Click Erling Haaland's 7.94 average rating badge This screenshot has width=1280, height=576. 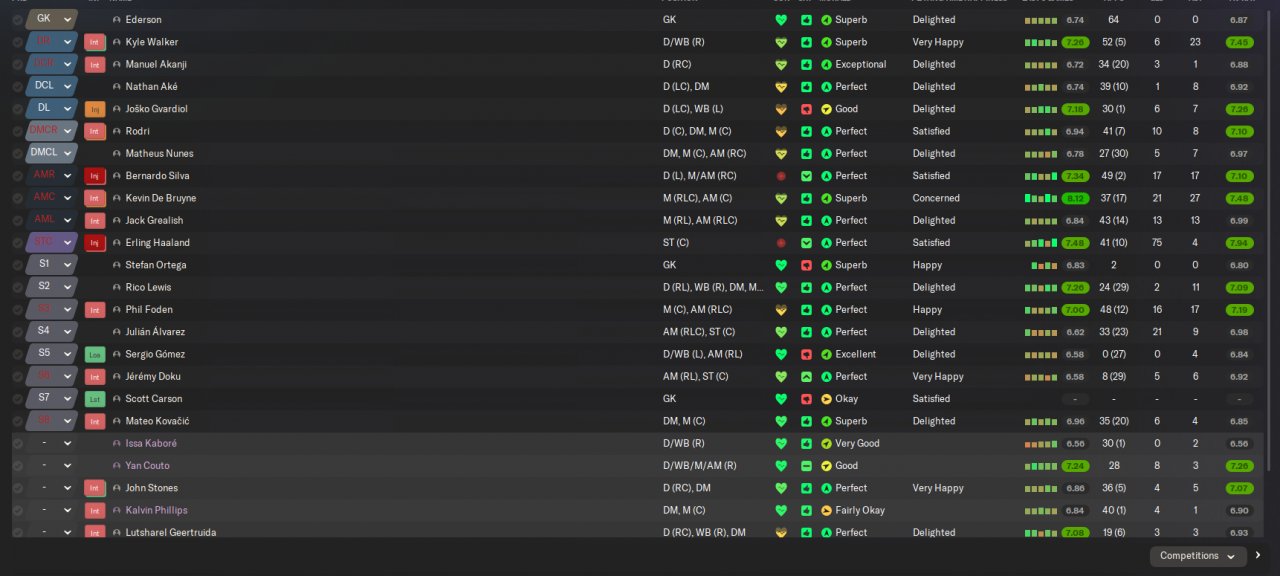1239,243
